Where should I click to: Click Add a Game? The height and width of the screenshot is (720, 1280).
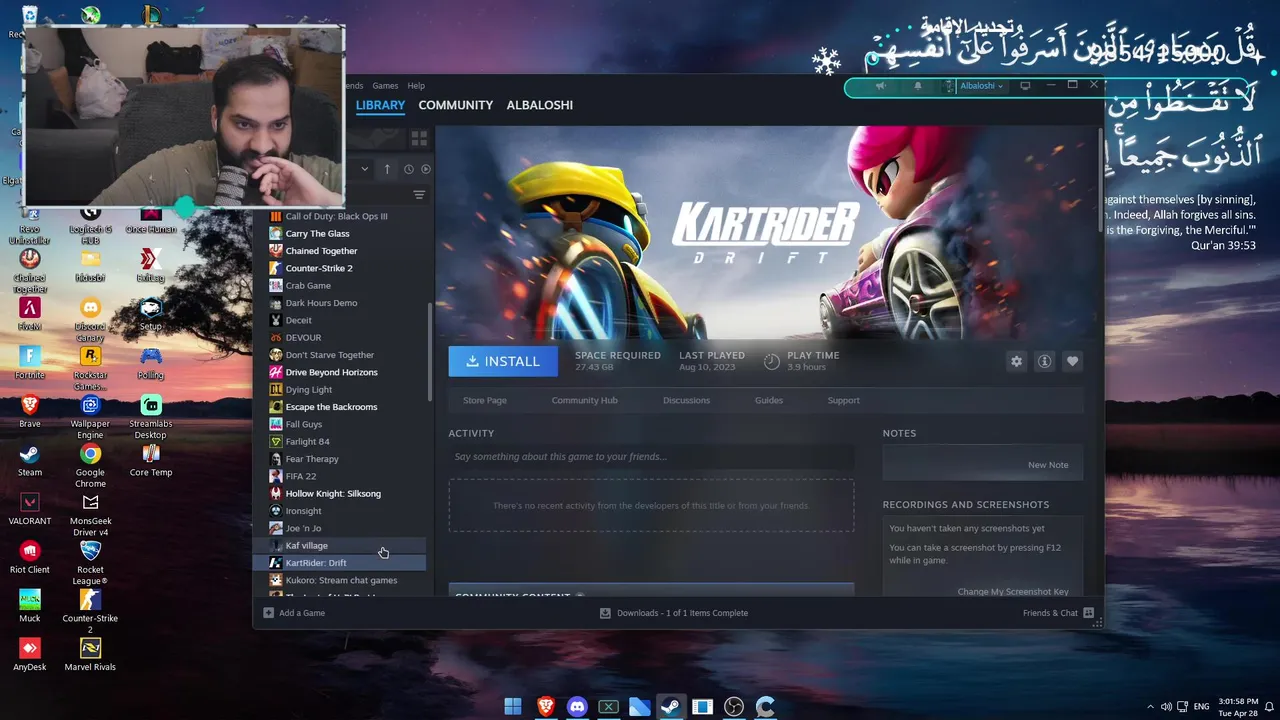[x=294, y=613]
